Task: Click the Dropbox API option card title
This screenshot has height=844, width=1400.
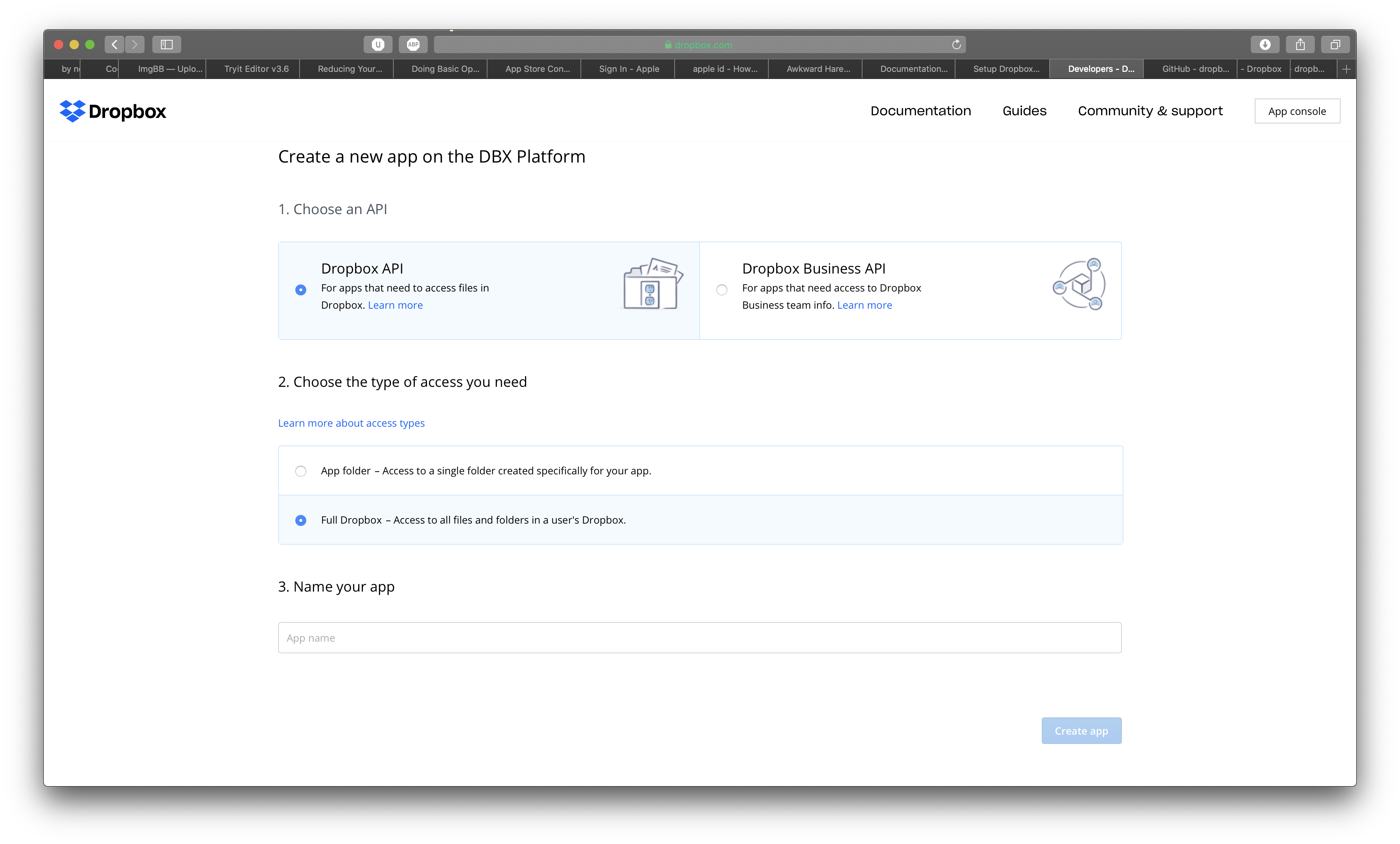Action: pyautogui.click(x=362, y=268)
